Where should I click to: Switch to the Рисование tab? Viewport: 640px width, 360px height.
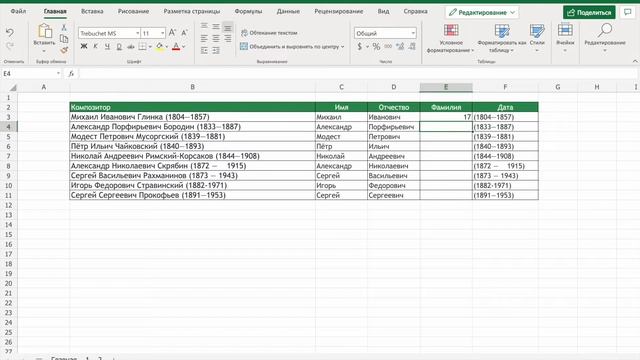[133, 11]
